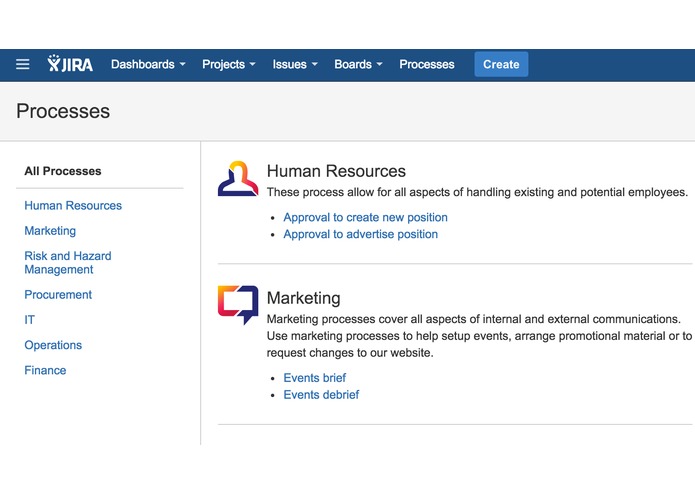Image resolution: width=695 pixels, height=494 pixels.
Task: Open Approval to advertise position
Action: pyautogui.click(x=360, y=234)
